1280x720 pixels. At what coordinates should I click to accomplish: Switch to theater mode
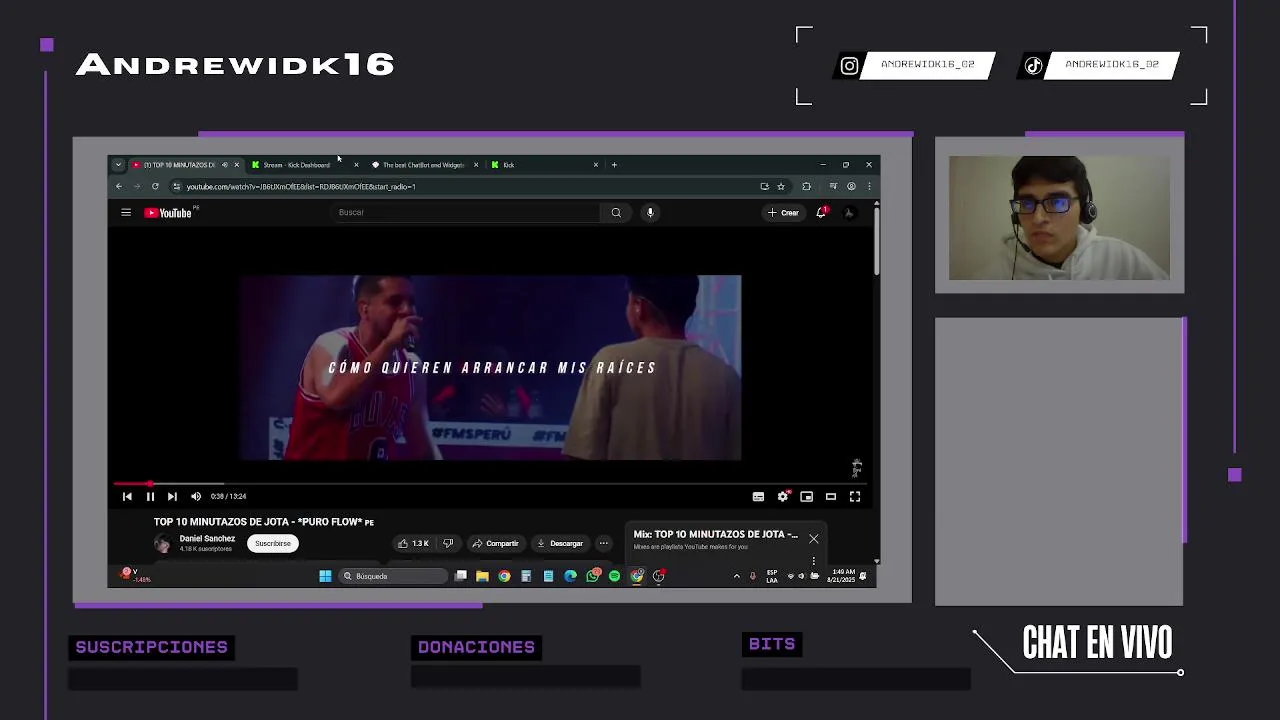point(830,496)
